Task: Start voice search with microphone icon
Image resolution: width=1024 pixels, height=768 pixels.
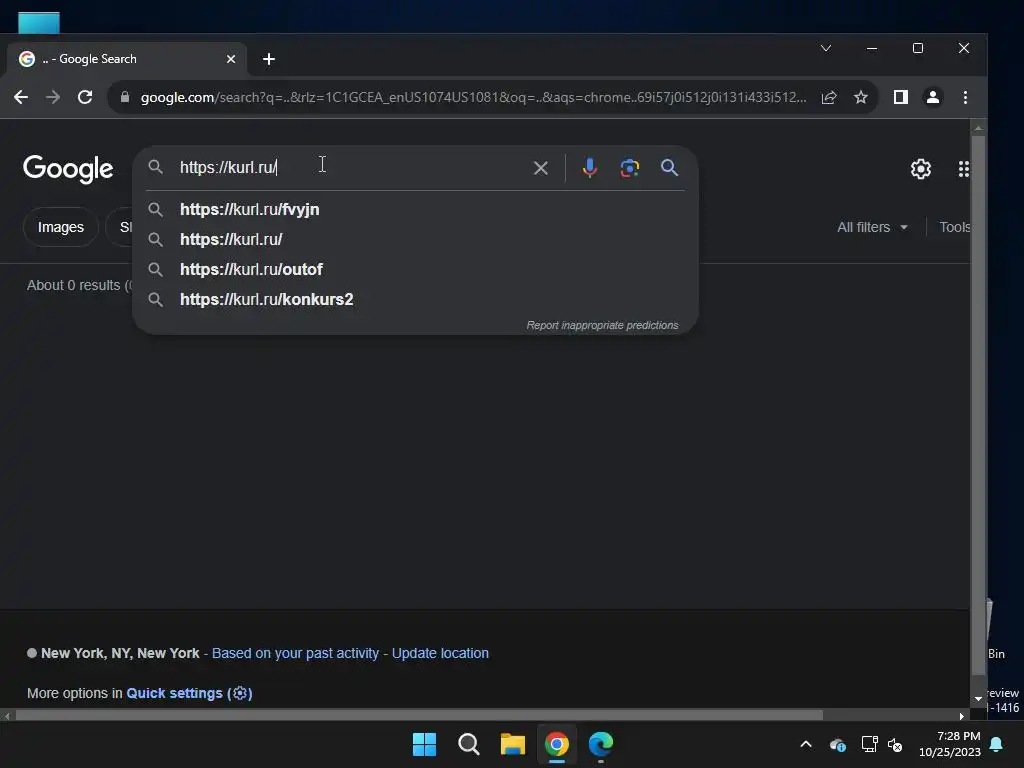Action: coord(590,168)
